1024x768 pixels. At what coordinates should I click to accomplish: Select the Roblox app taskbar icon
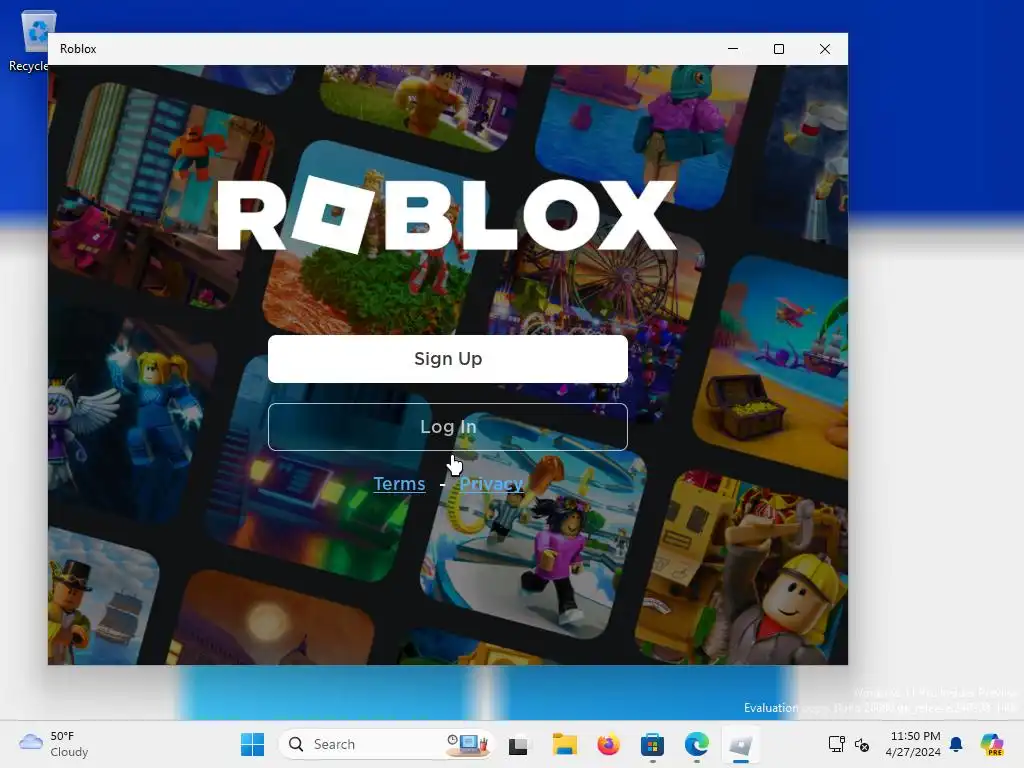click(741, 744)
